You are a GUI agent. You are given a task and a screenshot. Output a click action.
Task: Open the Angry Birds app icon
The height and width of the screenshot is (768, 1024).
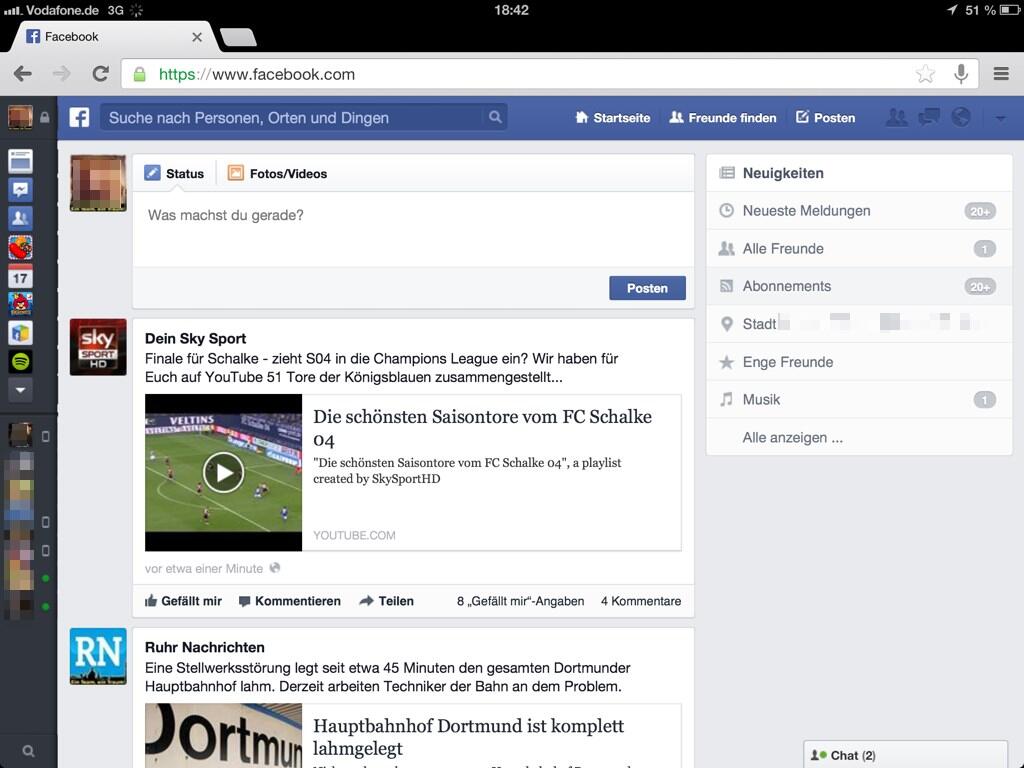[20, 304]
